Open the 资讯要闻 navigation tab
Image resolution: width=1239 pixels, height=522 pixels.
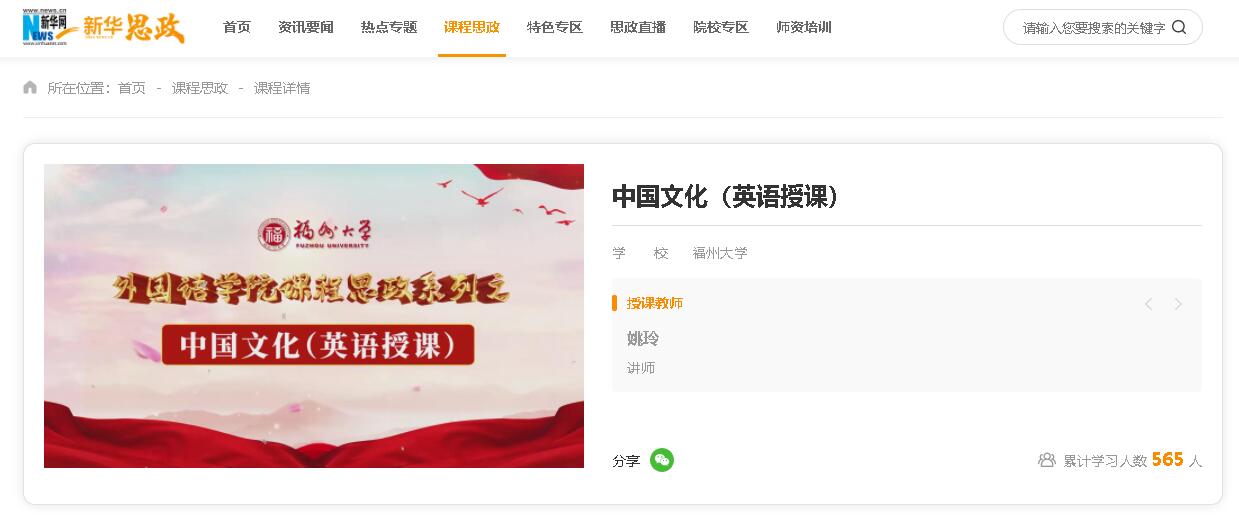(x=306, y=27)
